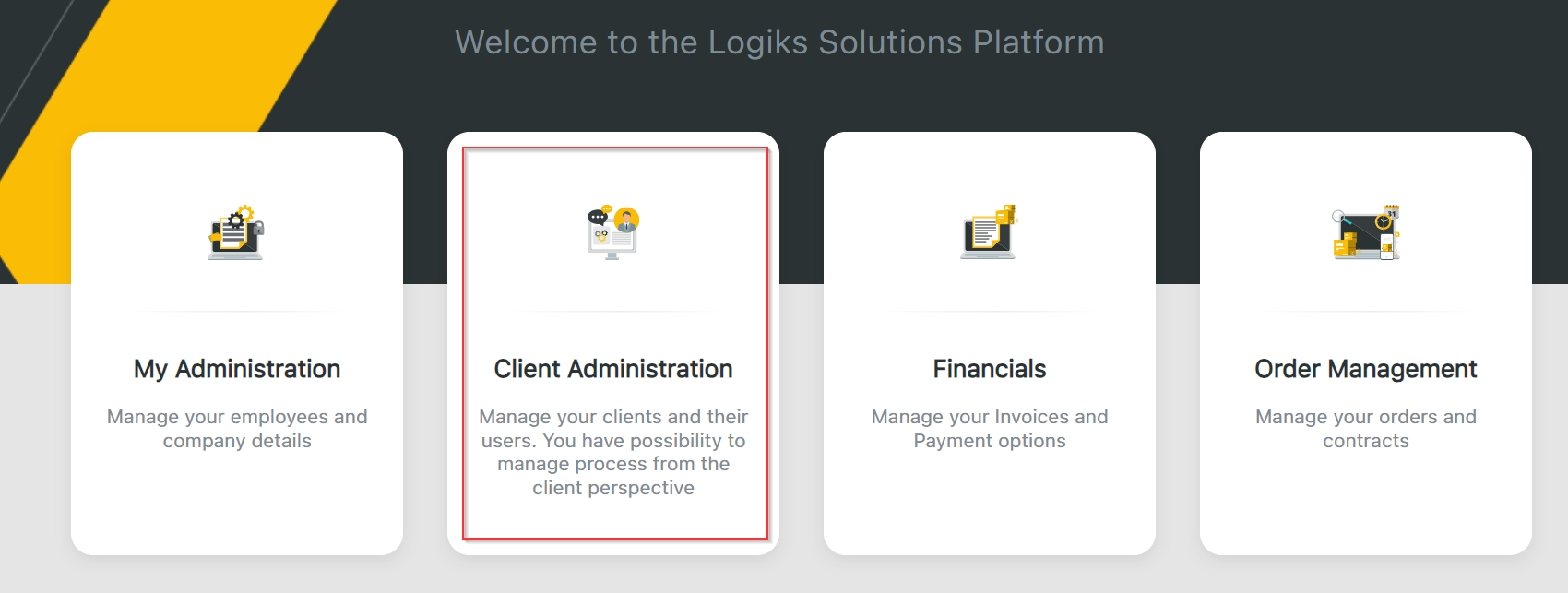
Task: Open the Client Administration title link
Action: tap(613, 369)
